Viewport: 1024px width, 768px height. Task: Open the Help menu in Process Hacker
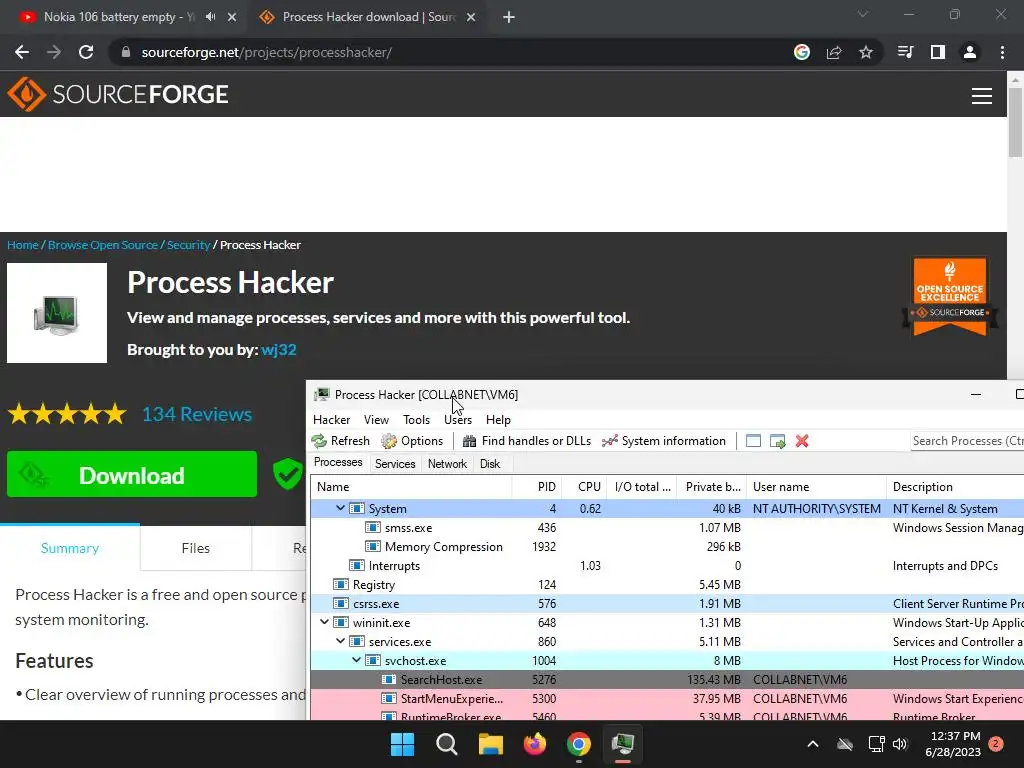(x=498, y=420)
